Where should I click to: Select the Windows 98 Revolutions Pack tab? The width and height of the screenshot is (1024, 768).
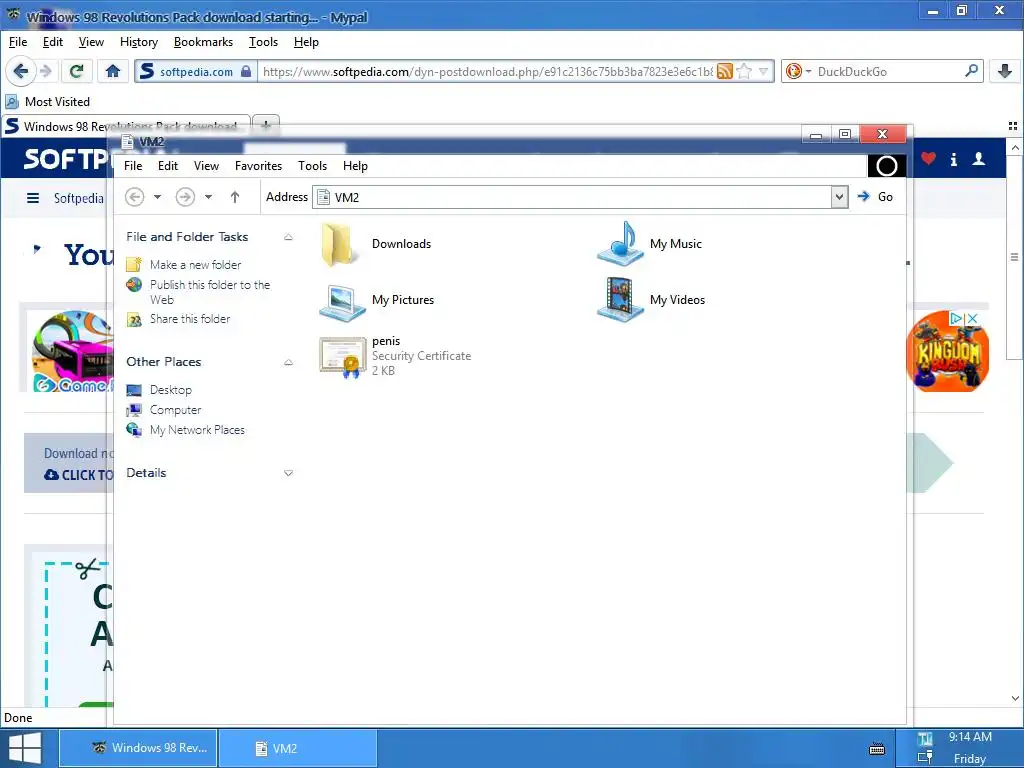[125, 125]
